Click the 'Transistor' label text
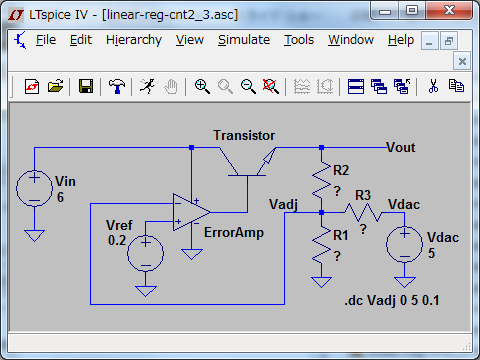 pyautogui.click(x=244, y=135)
